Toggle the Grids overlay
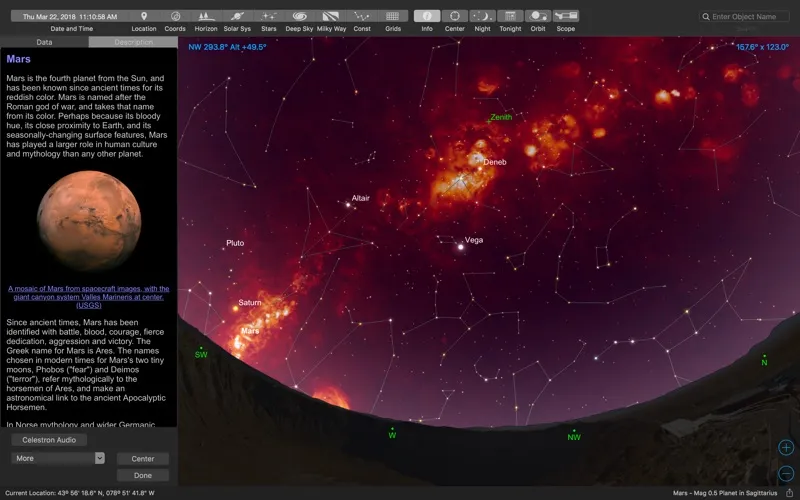 pos(393,16)
